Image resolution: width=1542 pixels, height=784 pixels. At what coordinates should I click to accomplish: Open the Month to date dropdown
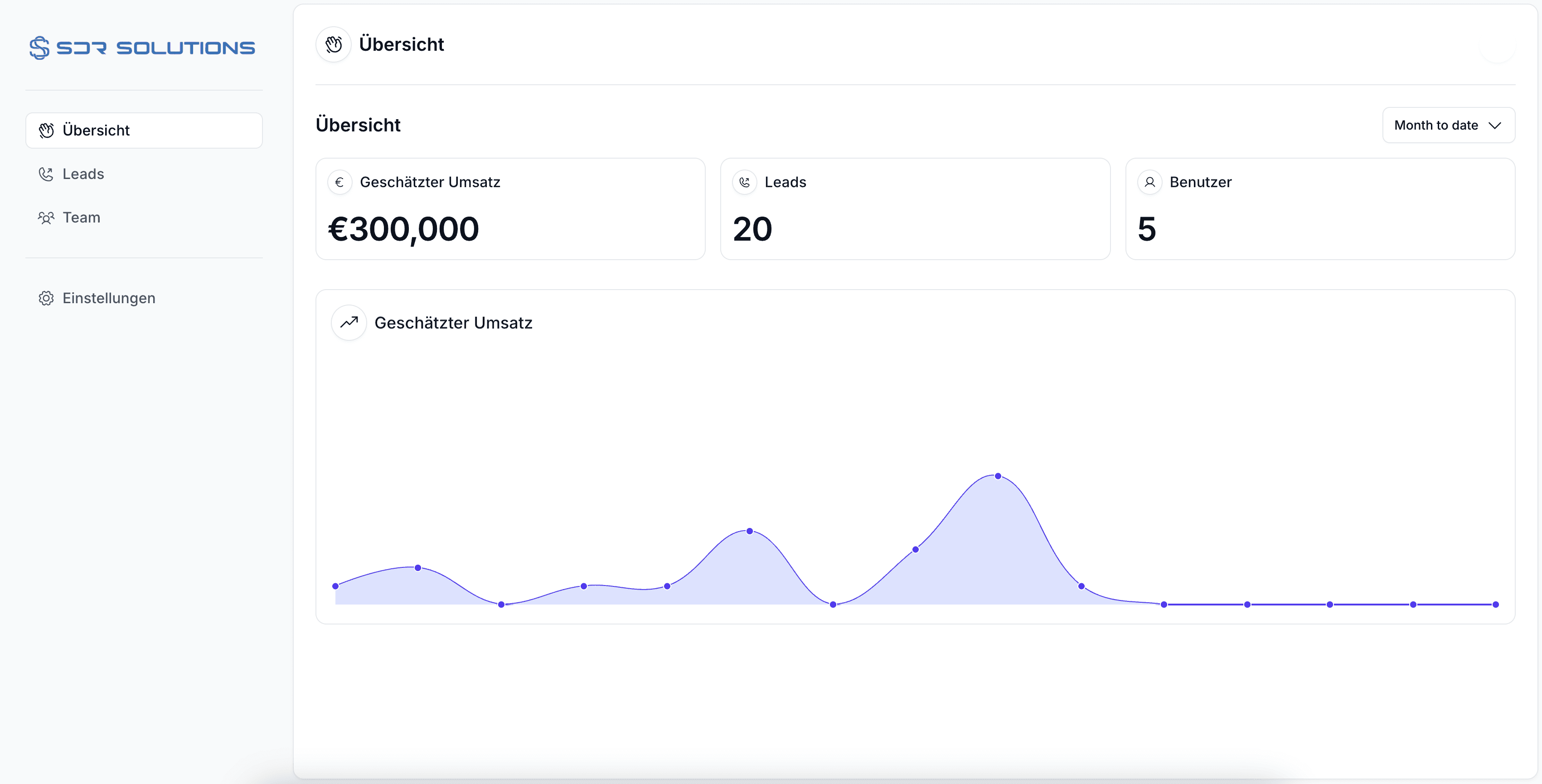click(x=1448, y=125)
